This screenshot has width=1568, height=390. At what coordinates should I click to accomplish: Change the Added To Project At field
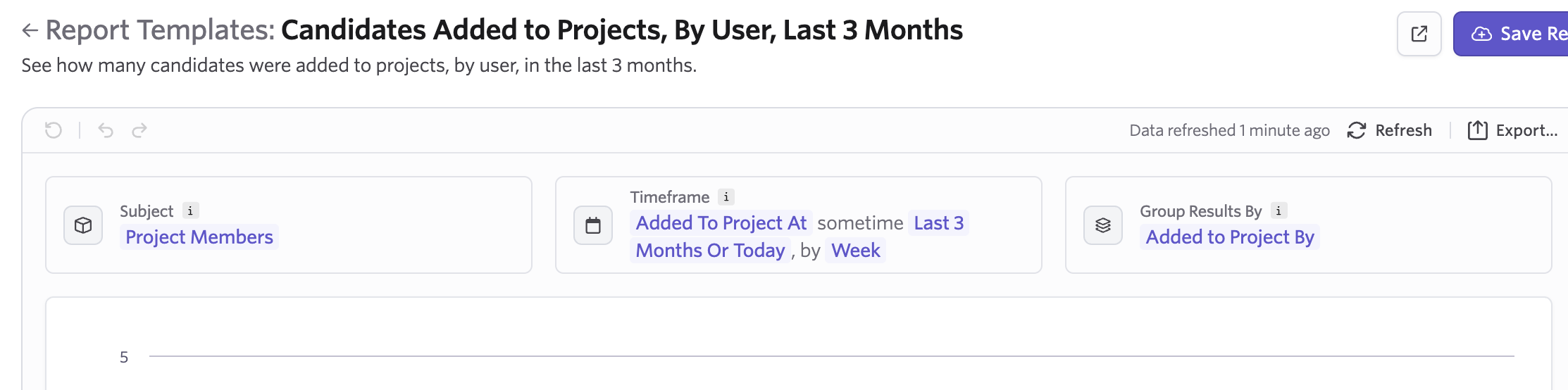pyautogui.click(x=721, y=223)
